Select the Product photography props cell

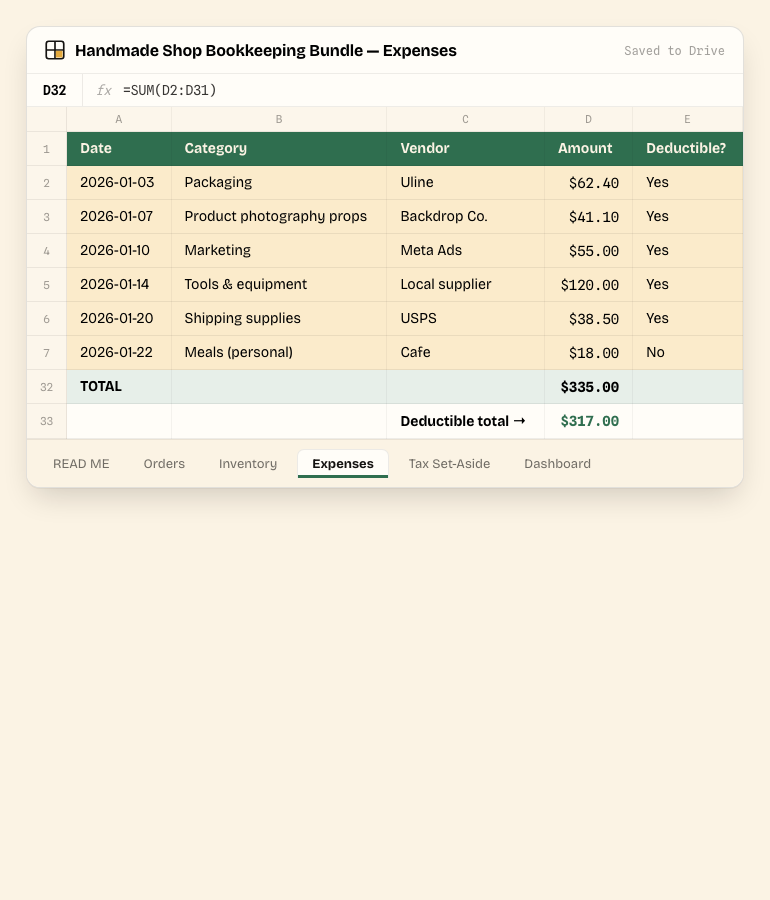coord(279,216)
